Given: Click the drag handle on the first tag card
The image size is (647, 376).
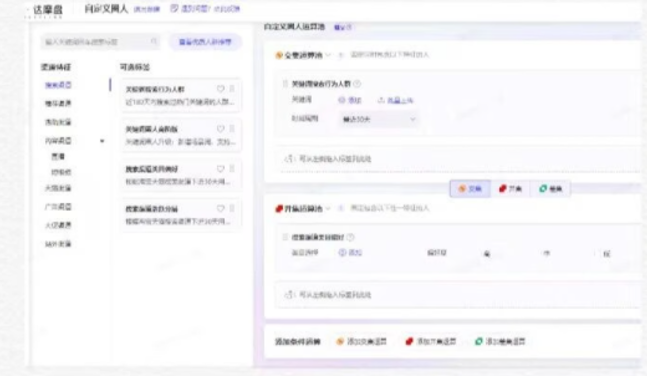Looking at the screenshot, I should tap(232, 89).
